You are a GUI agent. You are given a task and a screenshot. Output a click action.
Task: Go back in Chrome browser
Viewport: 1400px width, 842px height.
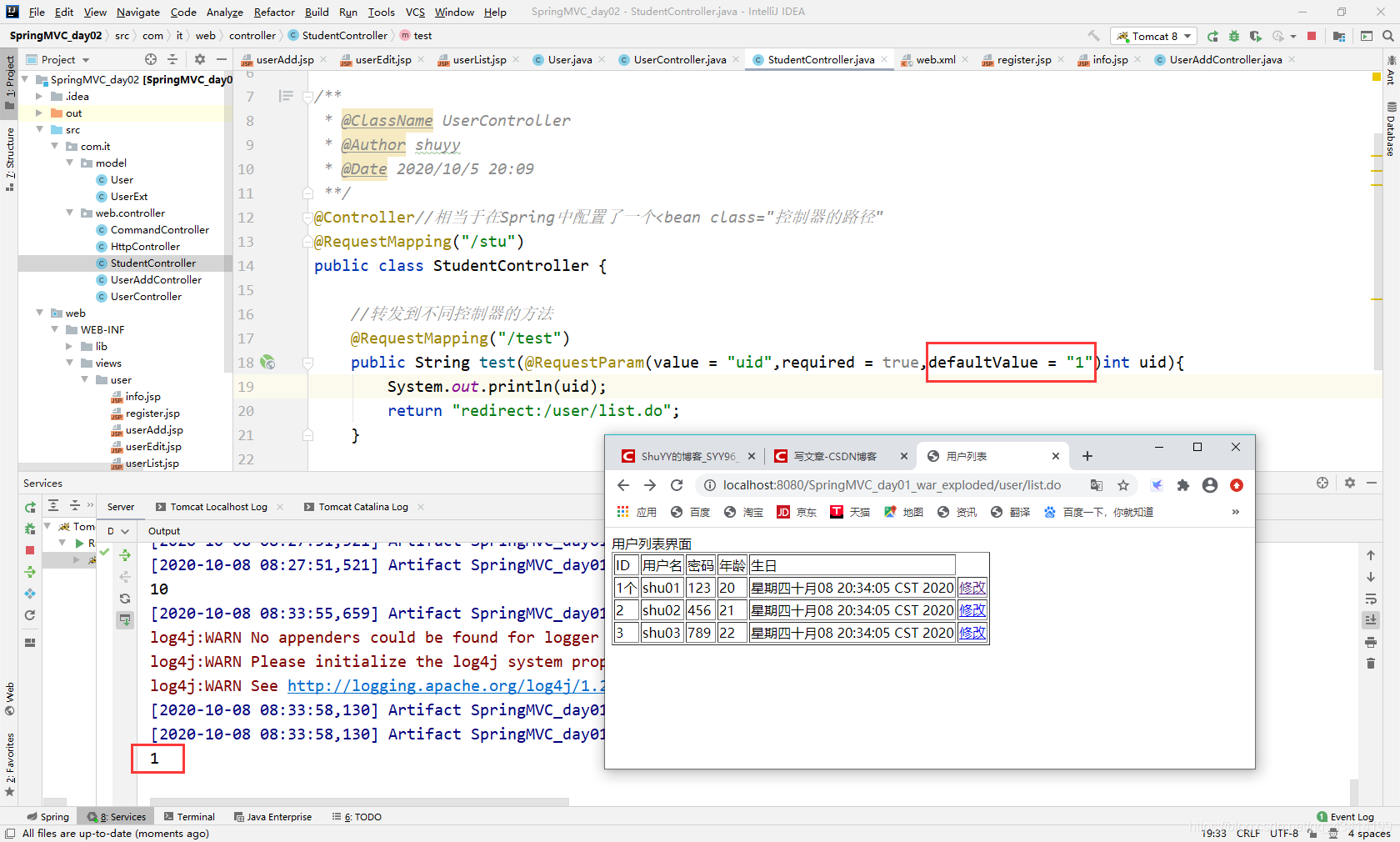pyautogui.click(x=623, y=485)
